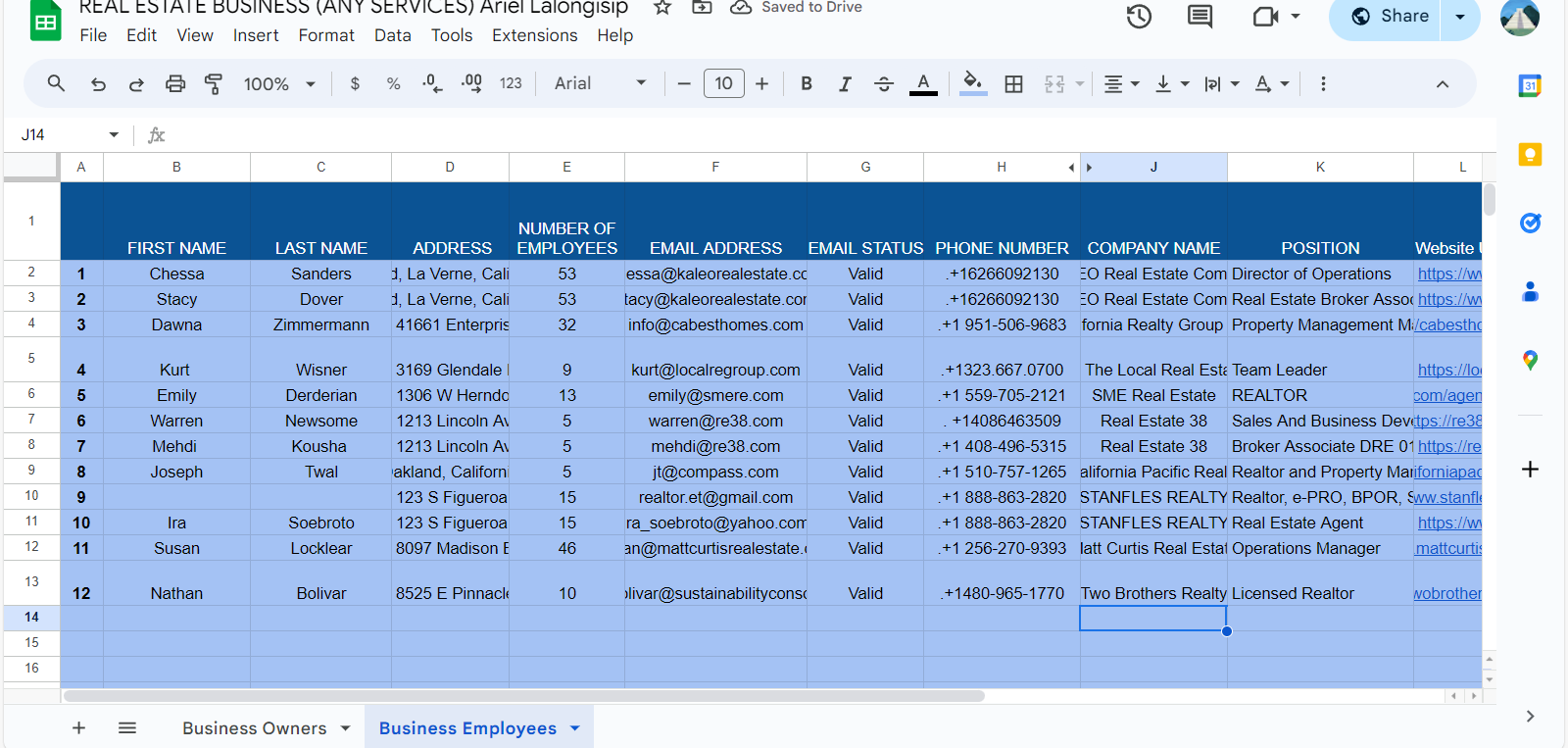This screenshot has width=1568, height=748.
Task: Click the Share button
Action: [1389, 17]
